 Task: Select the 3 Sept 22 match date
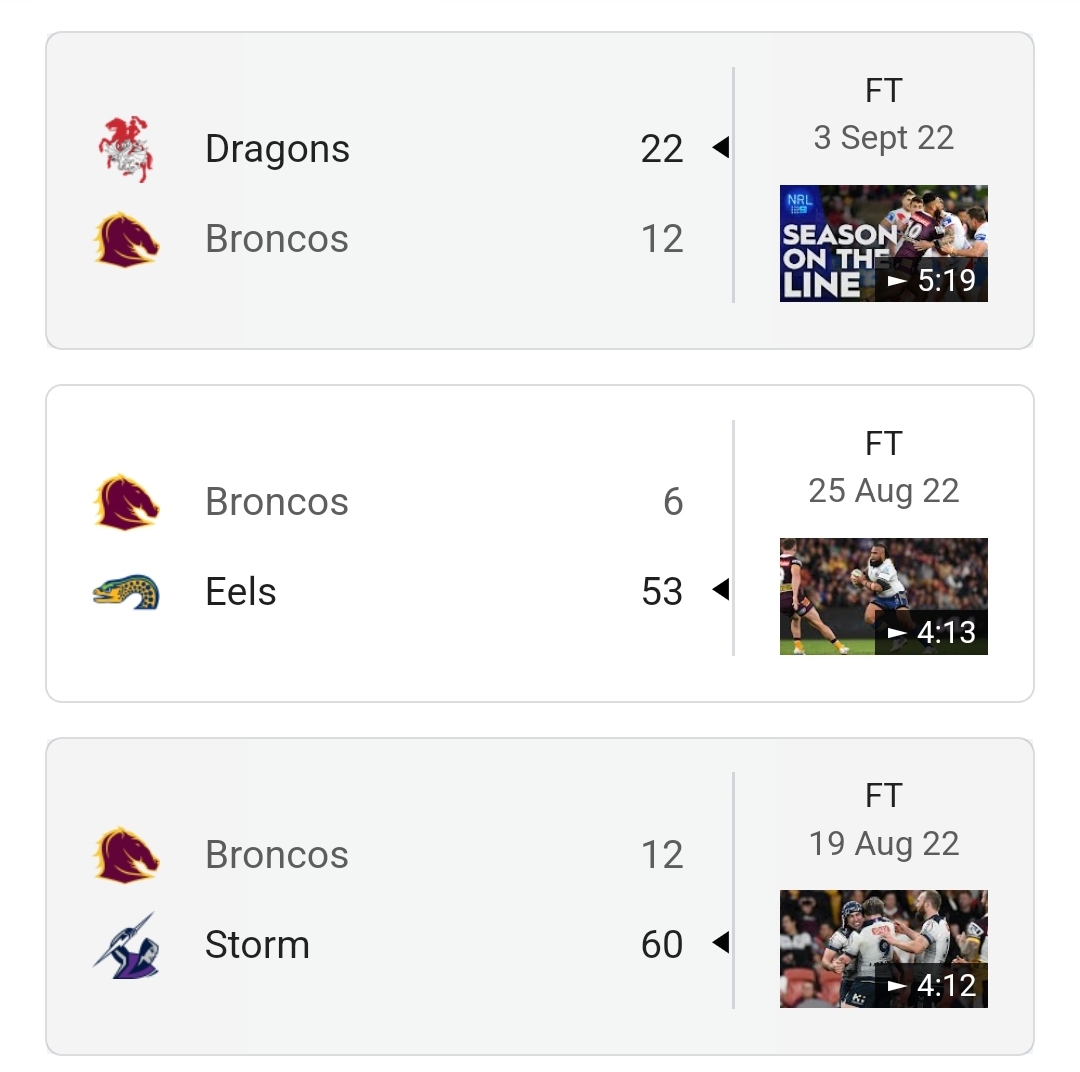pos(884,138)
